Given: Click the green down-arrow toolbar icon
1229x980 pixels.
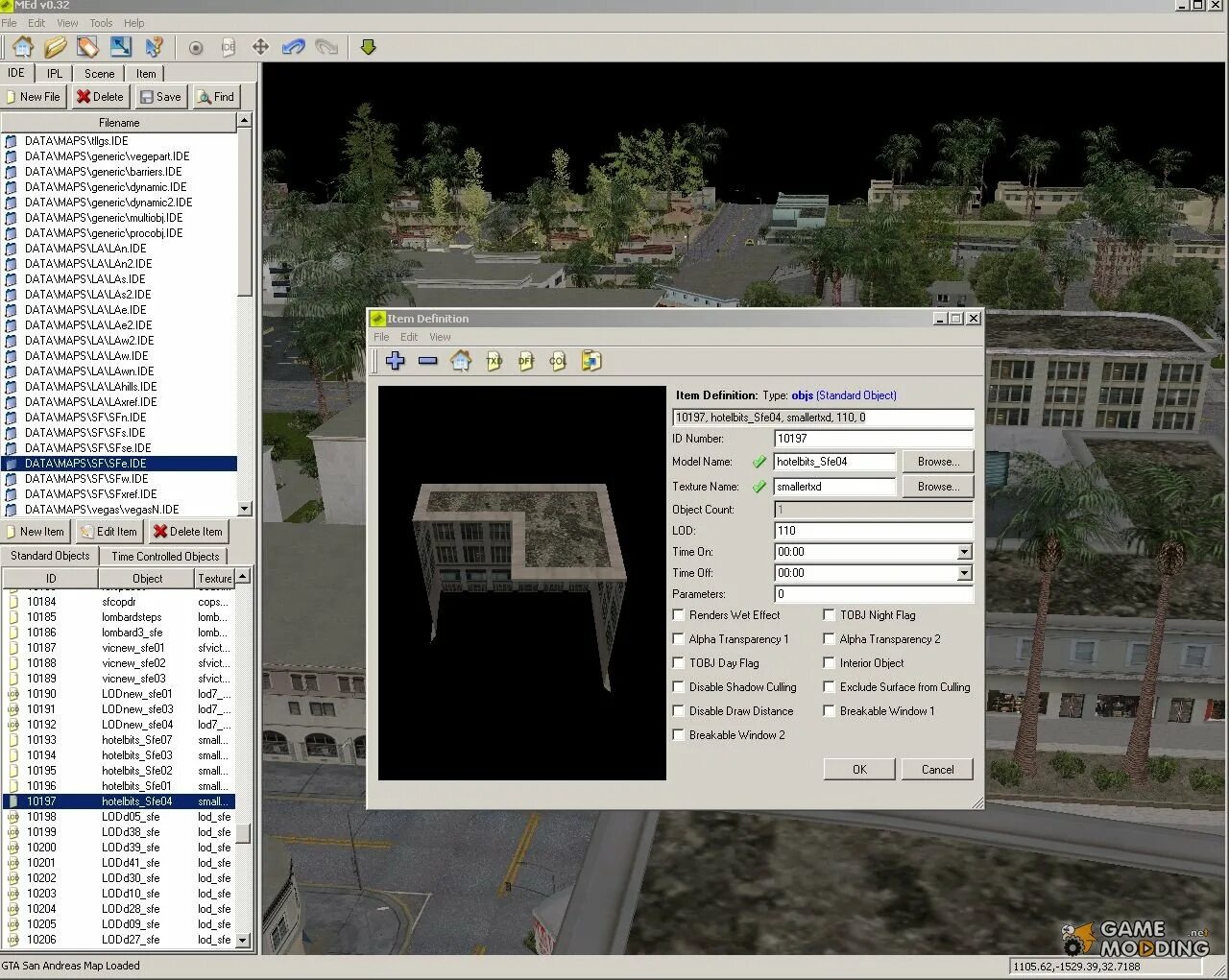Looking at the screenshot, I should tap(368, 47).
